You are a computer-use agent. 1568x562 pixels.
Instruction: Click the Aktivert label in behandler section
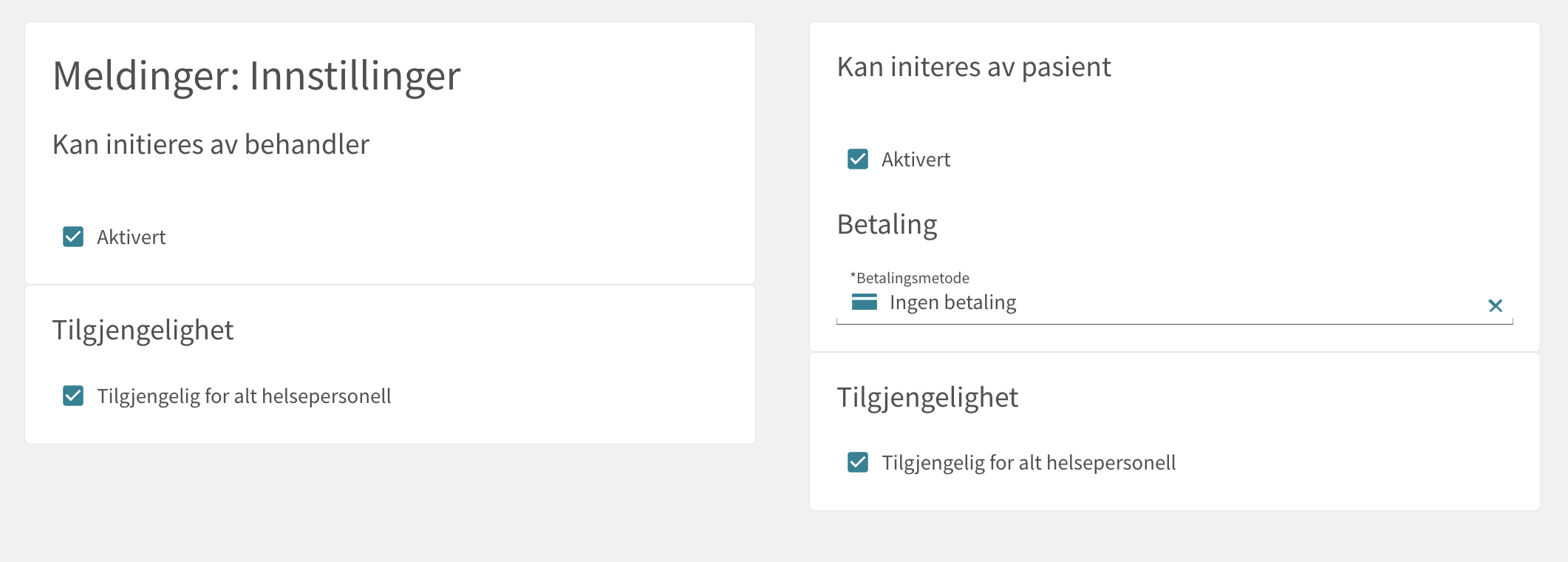click(131, 237)
